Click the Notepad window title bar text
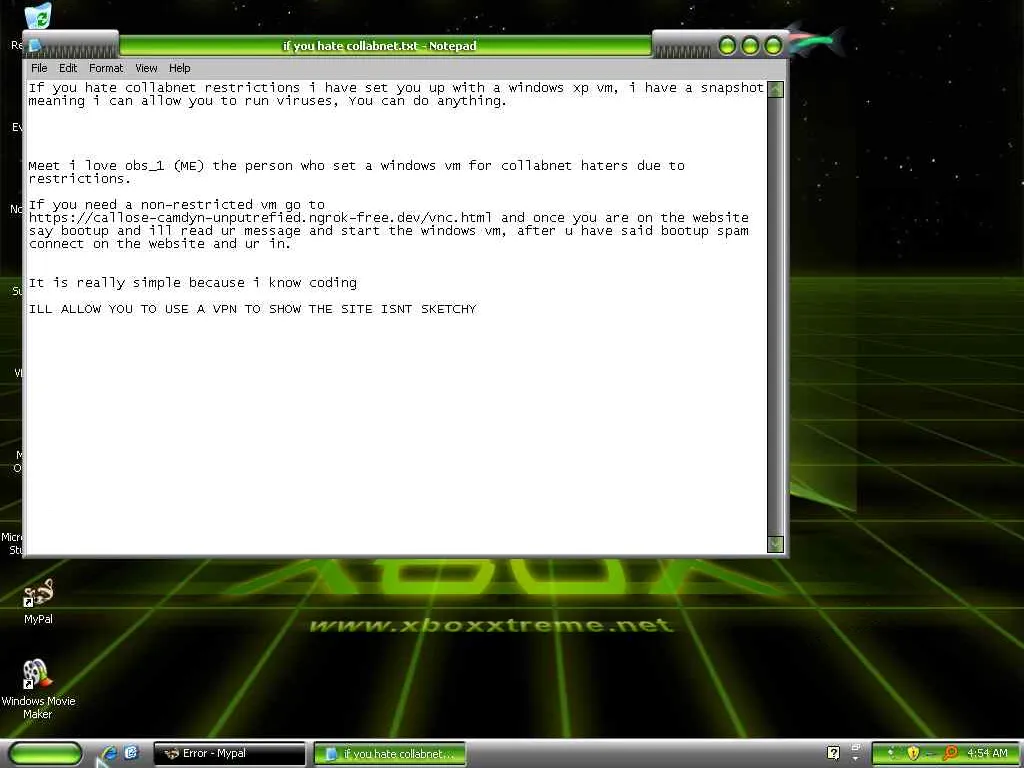 pos(379,46)
